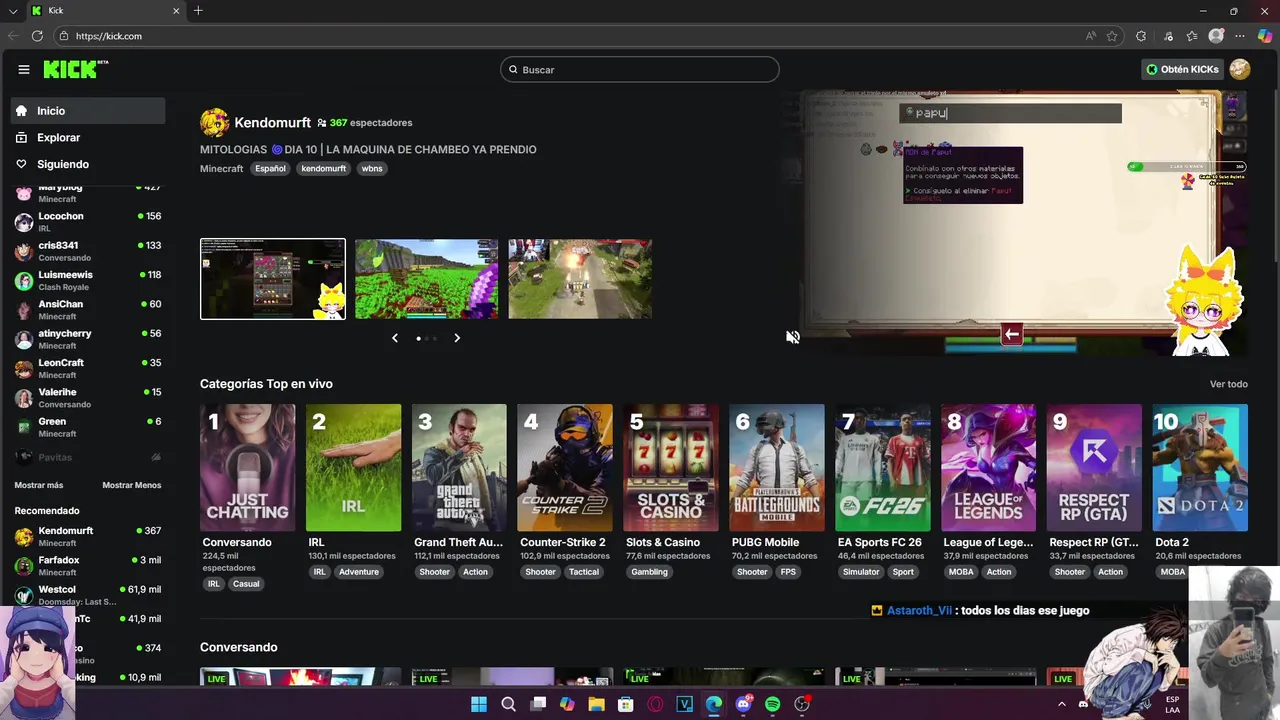Select third carousel stream thumbnail

pyautogui.click(x=580, y=279)
